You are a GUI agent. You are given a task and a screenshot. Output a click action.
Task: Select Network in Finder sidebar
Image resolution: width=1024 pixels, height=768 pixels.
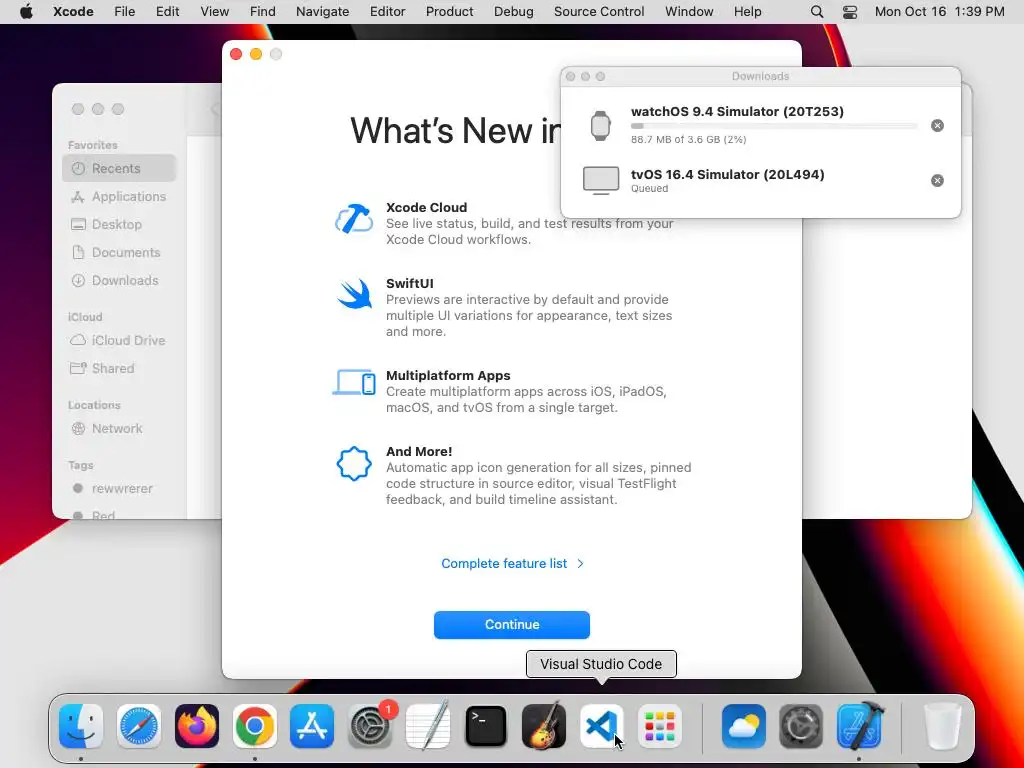point(120,429)
